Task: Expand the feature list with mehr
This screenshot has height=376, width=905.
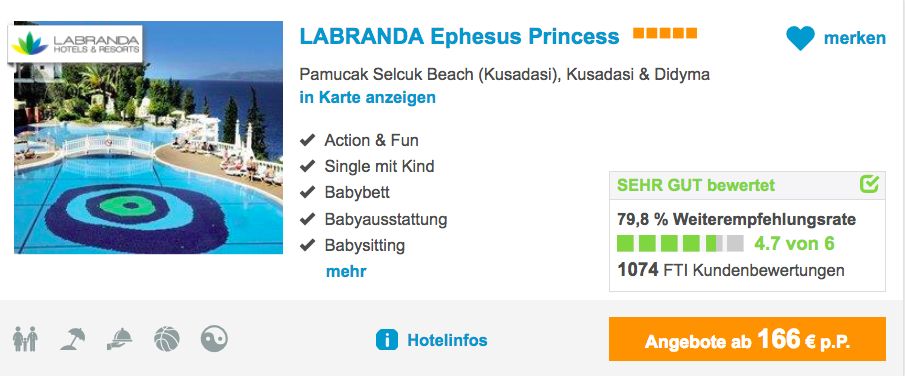Action: (x=346, y=271)
